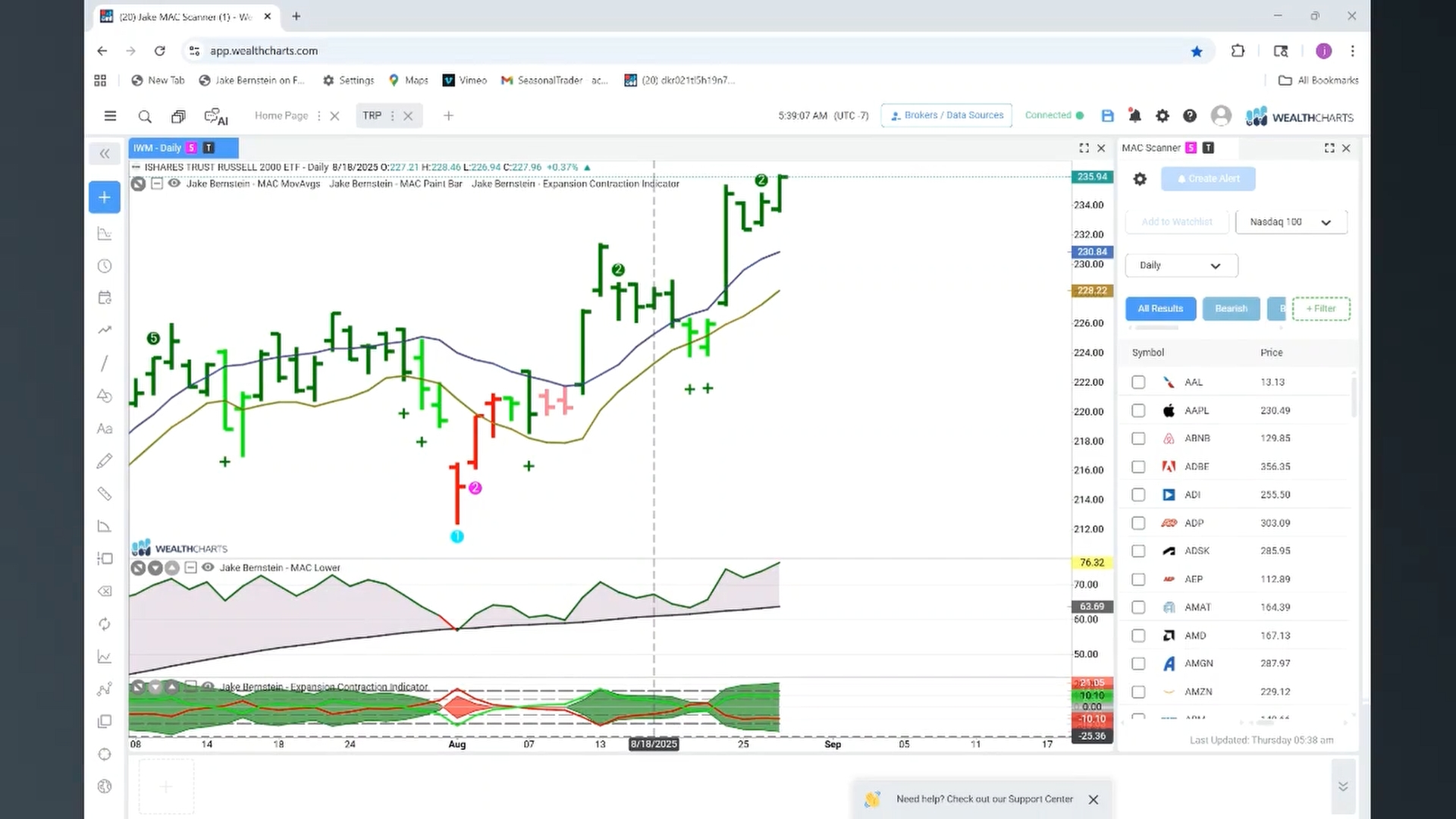Maximize the MAC Scanner panel
This screenshot has width=1456, height=819.
coord(1329,148)
